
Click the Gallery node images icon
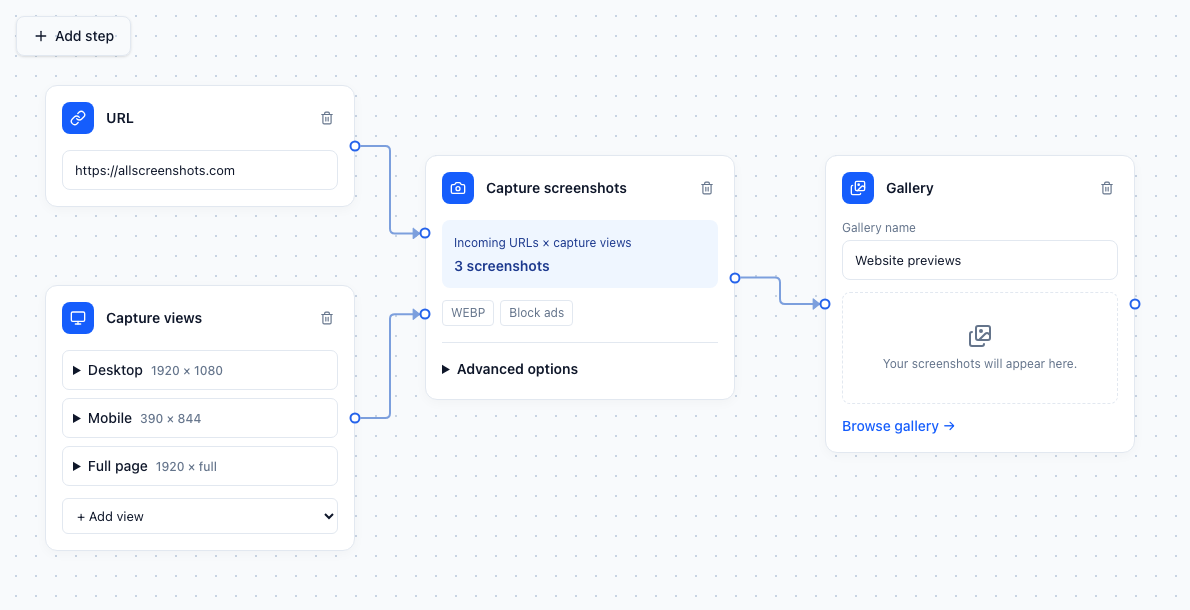click(x=858, y=188)
